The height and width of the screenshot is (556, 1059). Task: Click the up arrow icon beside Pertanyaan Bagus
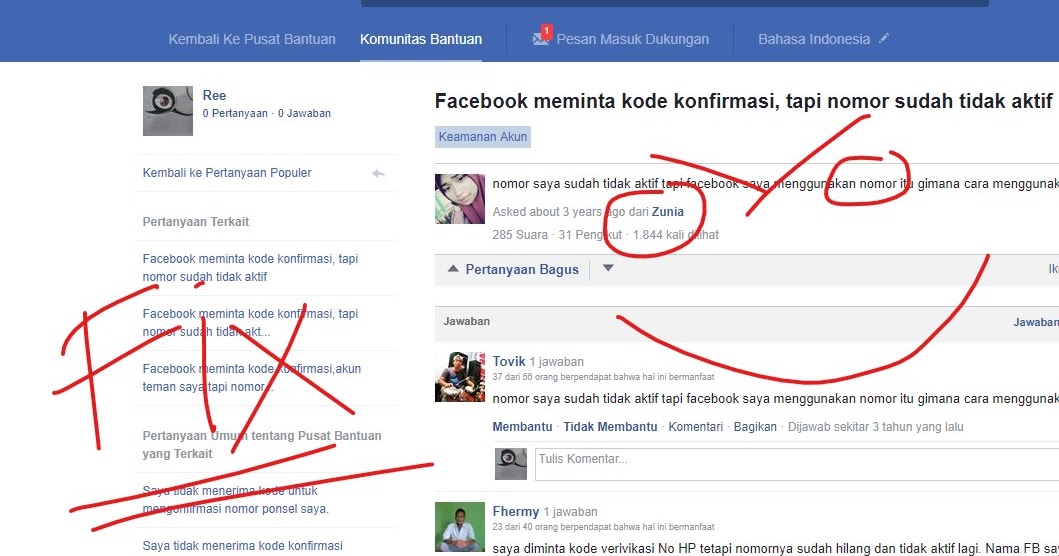click(x=453, y=268)
